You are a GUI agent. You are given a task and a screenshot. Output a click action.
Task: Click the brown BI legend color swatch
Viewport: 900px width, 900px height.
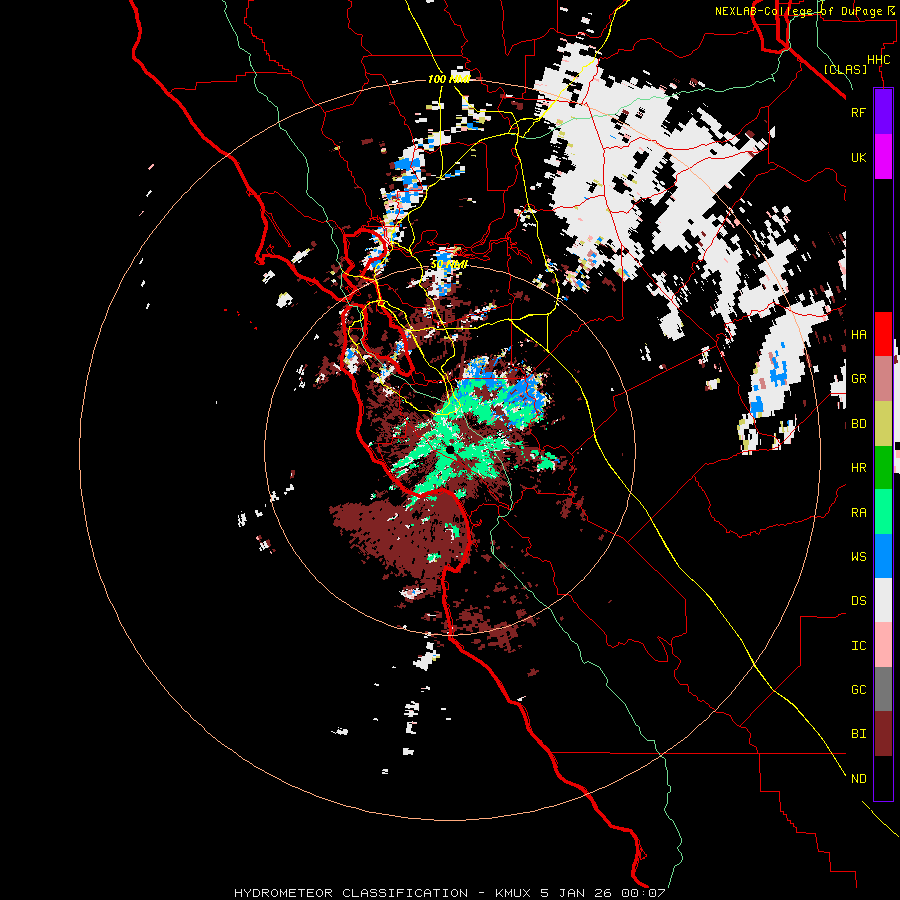tap(883, 734)
